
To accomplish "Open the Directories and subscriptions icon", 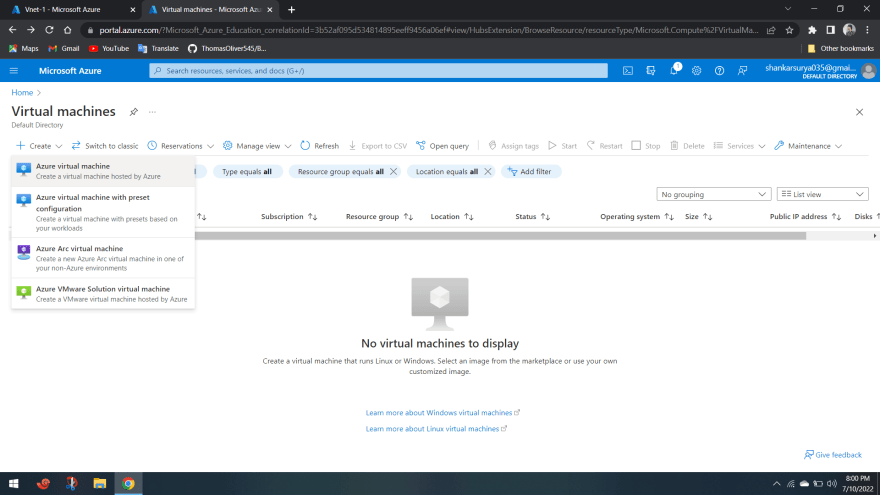I will 650,71.
